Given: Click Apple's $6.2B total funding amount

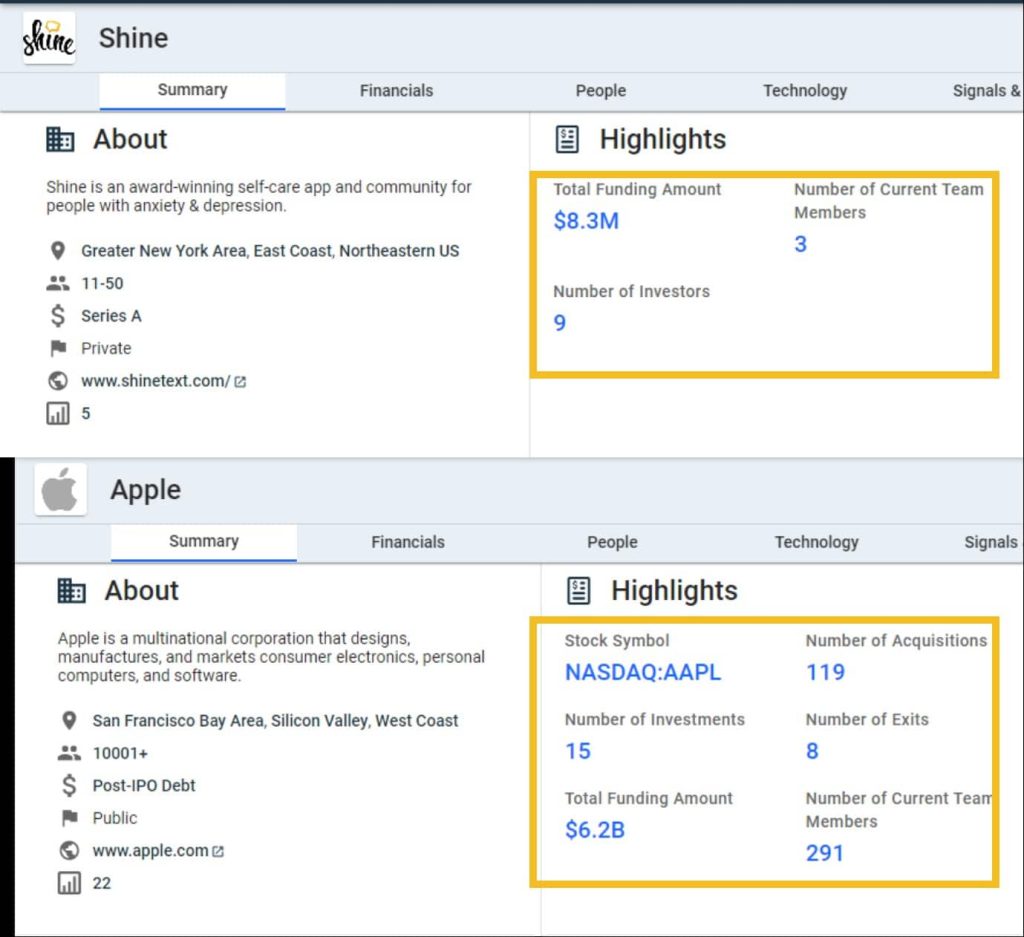Looking at the screenshot, I should point(595,830).
